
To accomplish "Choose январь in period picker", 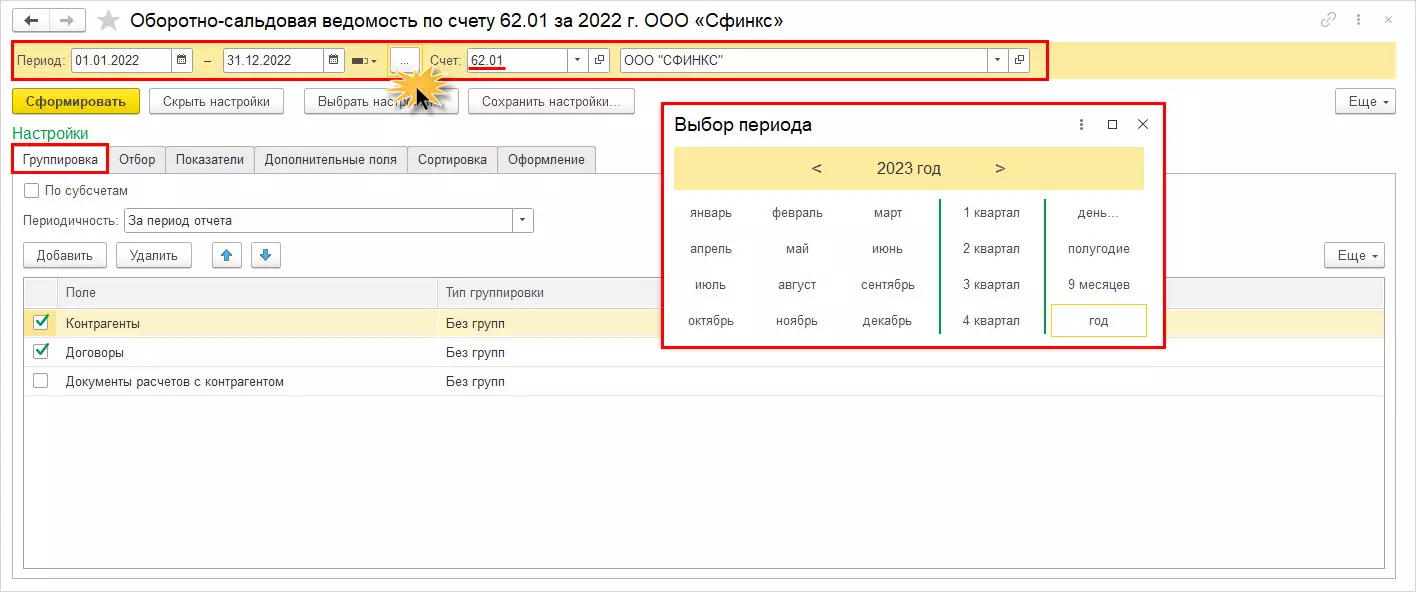I will click(710, 212).
